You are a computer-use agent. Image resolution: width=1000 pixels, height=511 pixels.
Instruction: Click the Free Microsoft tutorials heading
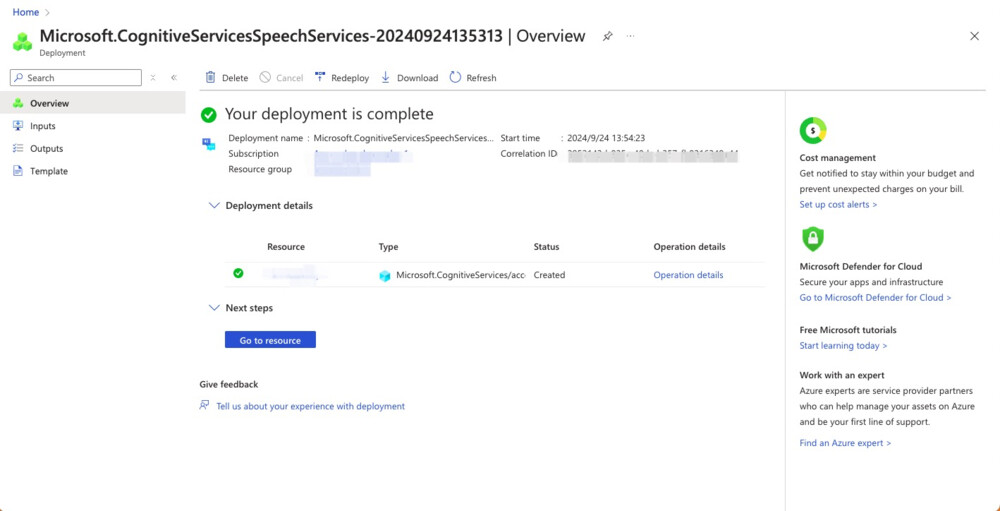point(848,330)
